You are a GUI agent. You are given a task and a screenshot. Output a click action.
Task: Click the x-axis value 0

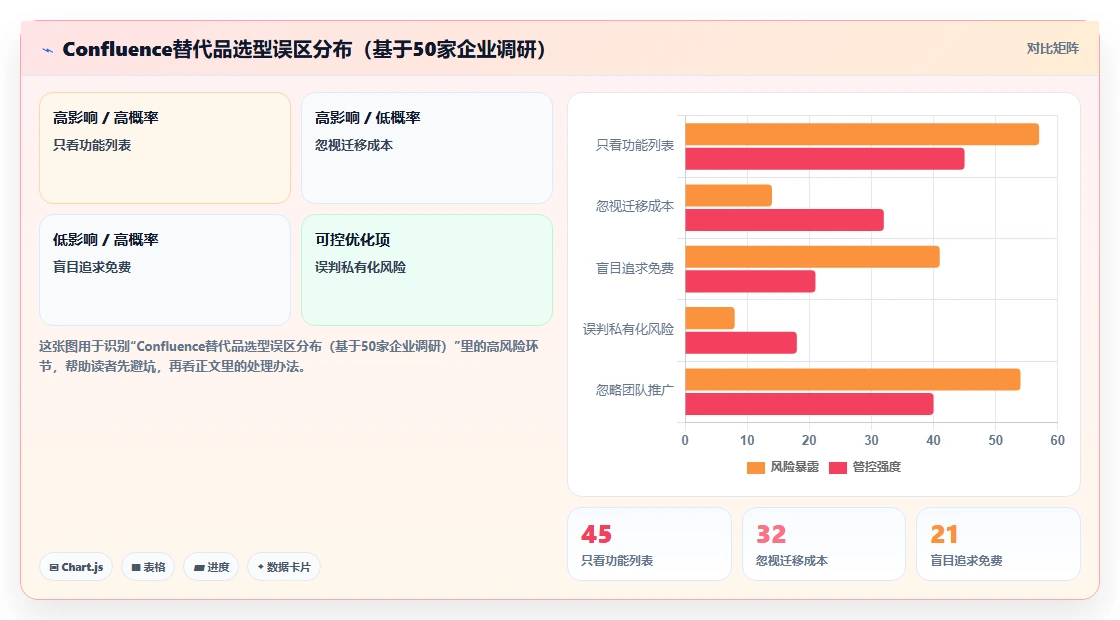point(685,441)
